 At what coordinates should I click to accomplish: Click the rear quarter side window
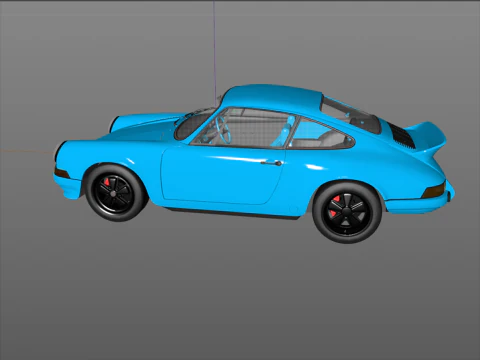[321, 134]
